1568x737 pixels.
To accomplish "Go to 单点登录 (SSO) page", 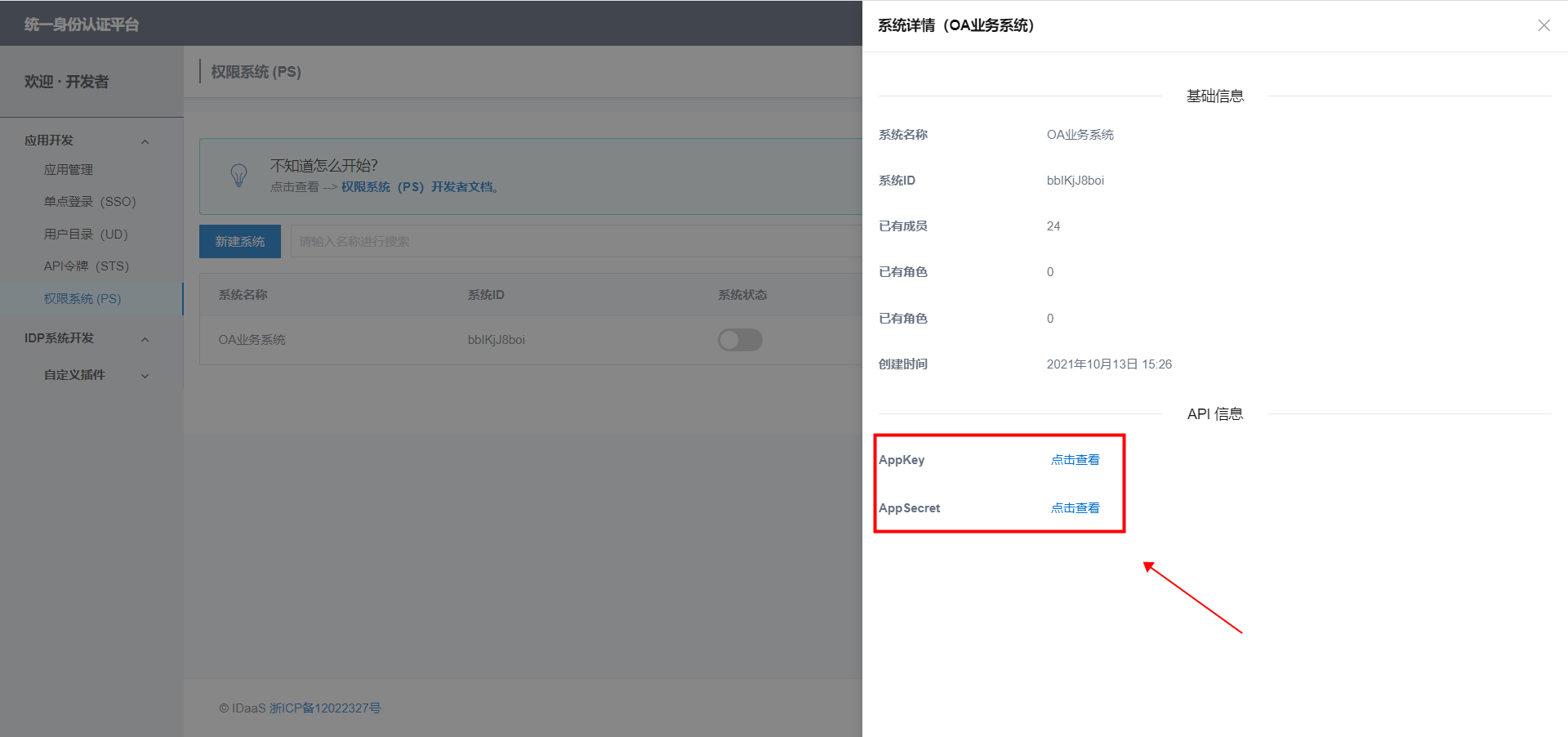I will click(90, 202).
